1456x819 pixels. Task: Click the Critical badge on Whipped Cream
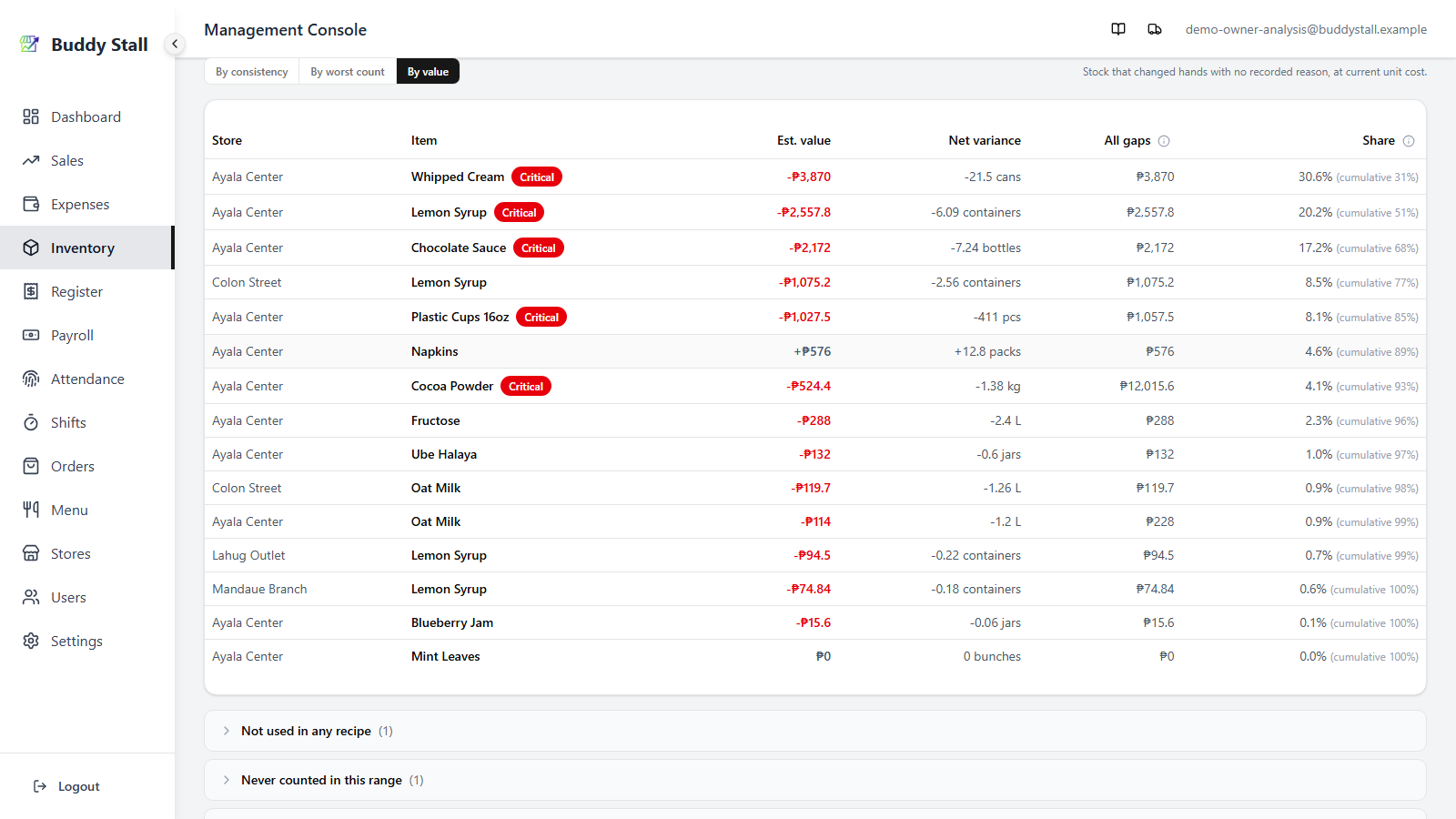(x=537, y=177)
